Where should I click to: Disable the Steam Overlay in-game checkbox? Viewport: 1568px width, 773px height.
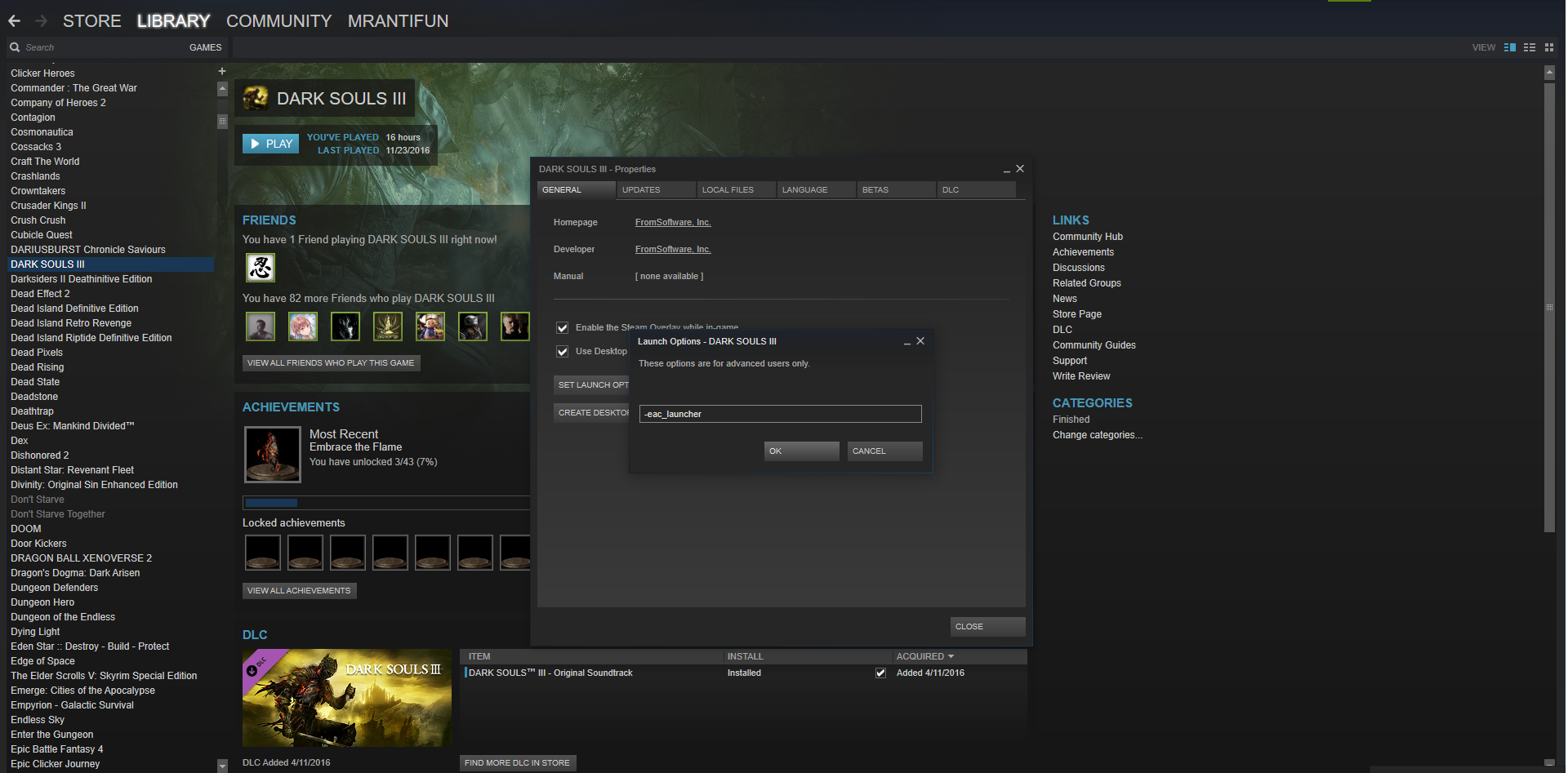point(562,327)
